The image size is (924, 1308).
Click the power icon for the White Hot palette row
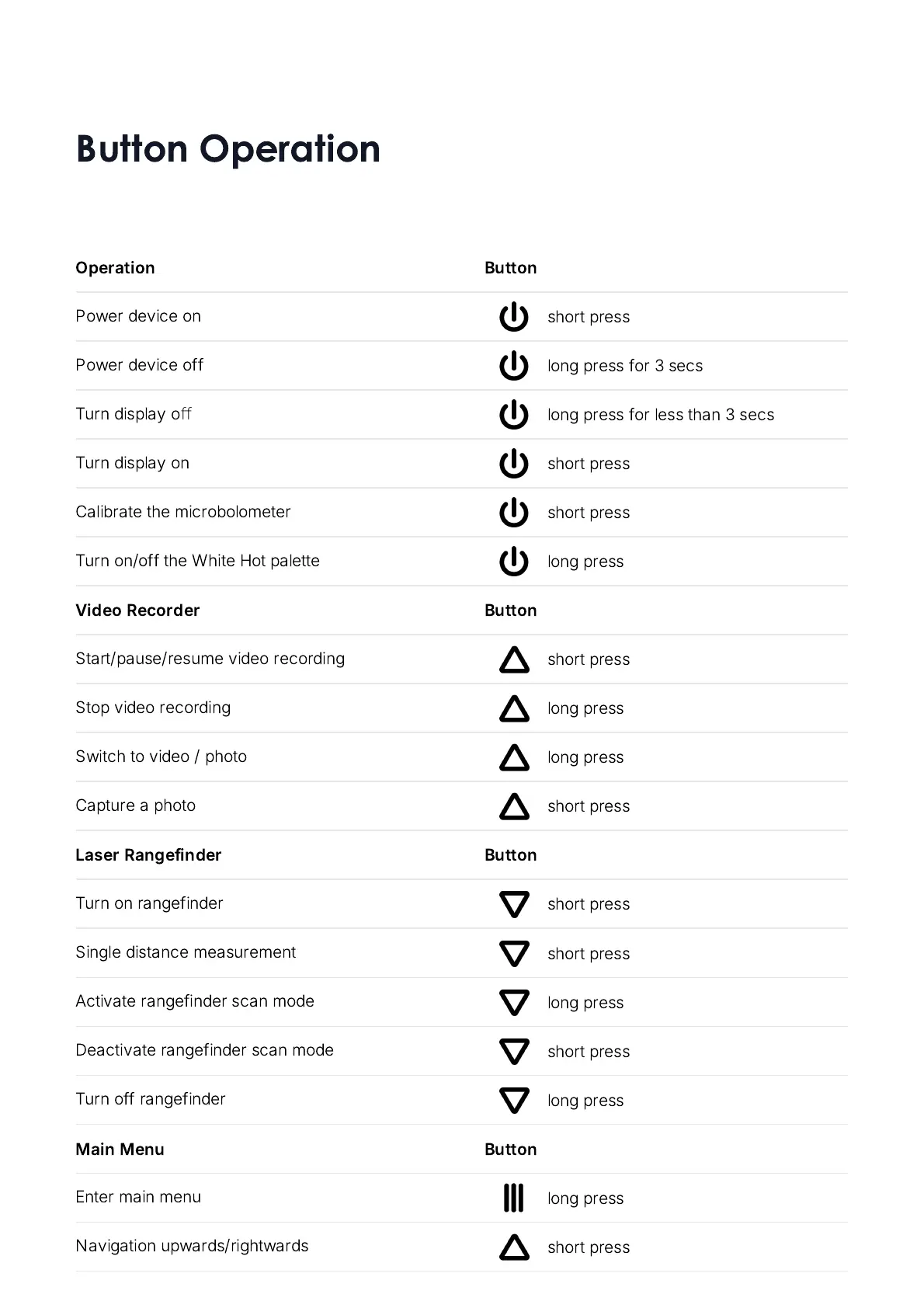click(513, 562)
